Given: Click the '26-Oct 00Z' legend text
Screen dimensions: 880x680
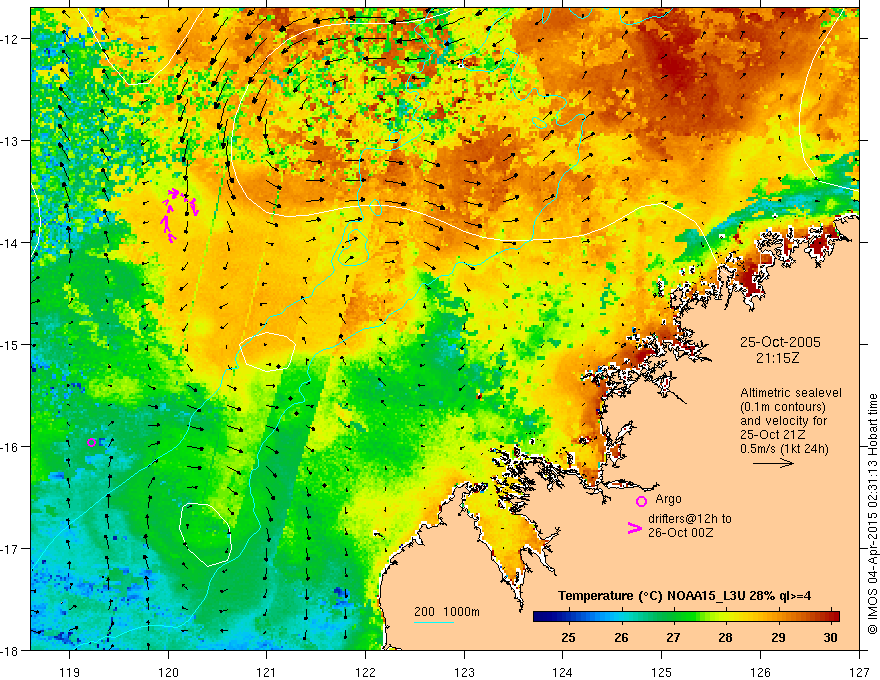Looking at the screenshot, I should (681, 533).
